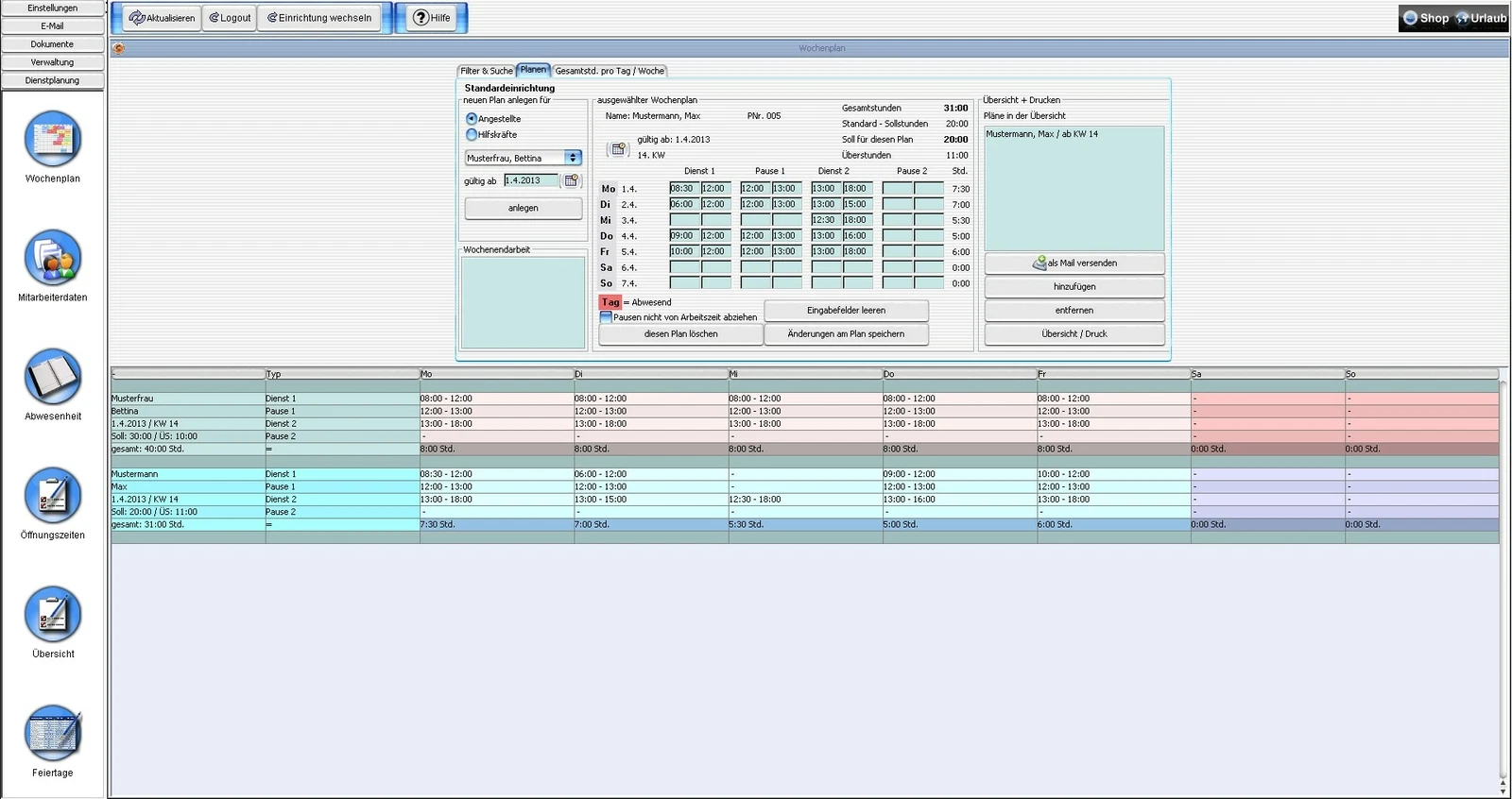
Task: Click Tuesday Dienst 1 start field 06:00
Action: (x=684, y=204)
